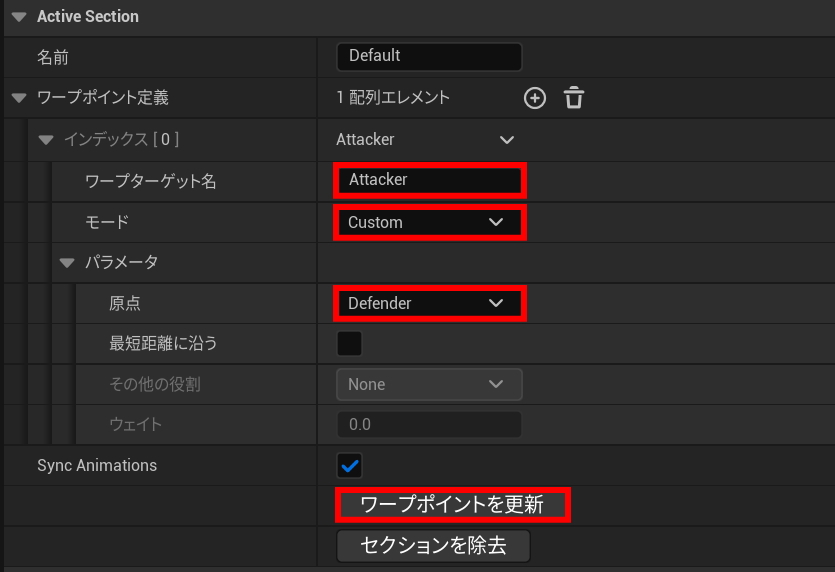Collapse the Active Section header
Screen dimensions: 835x572
19,17
